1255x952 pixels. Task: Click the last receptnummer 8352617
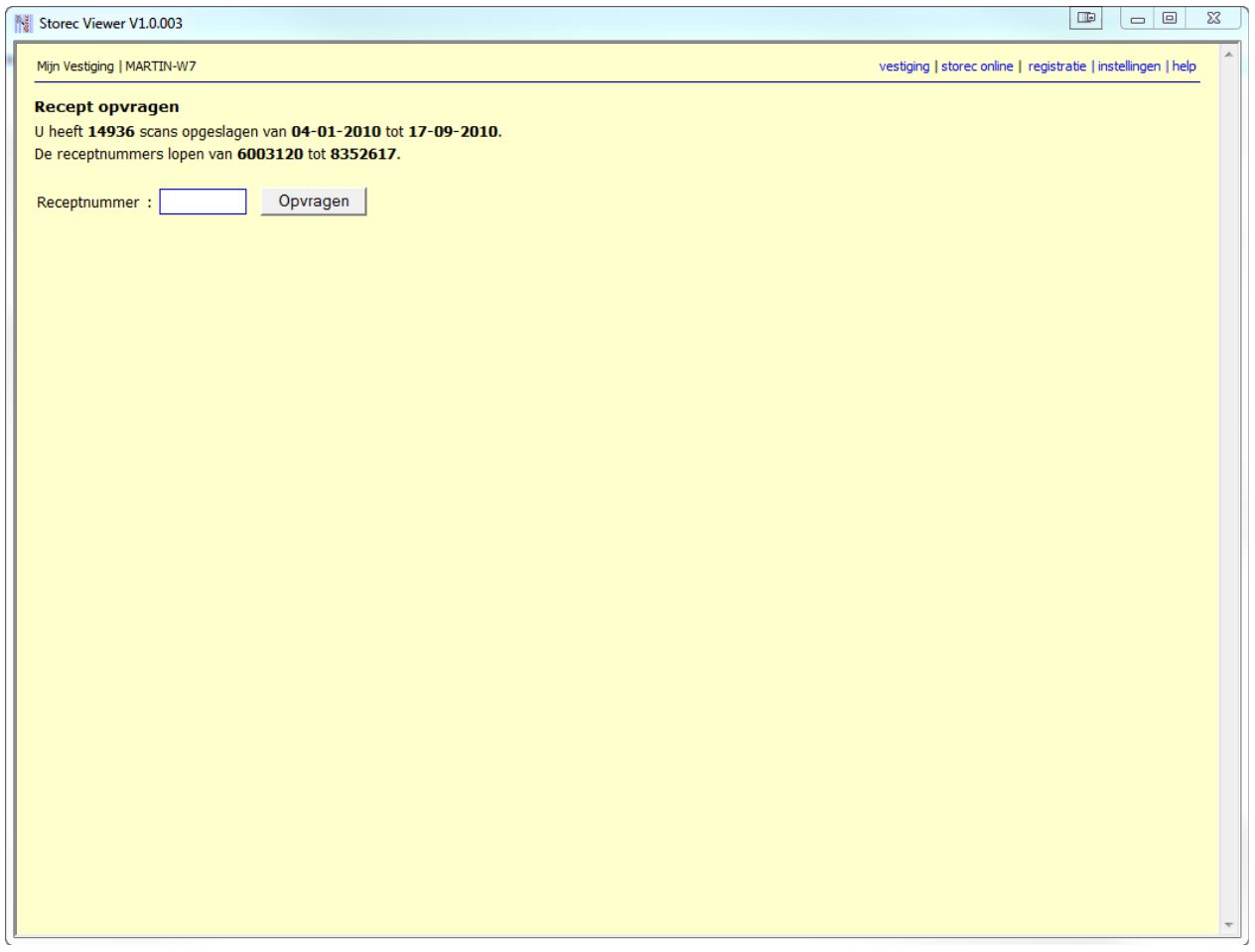click(363, 155)
